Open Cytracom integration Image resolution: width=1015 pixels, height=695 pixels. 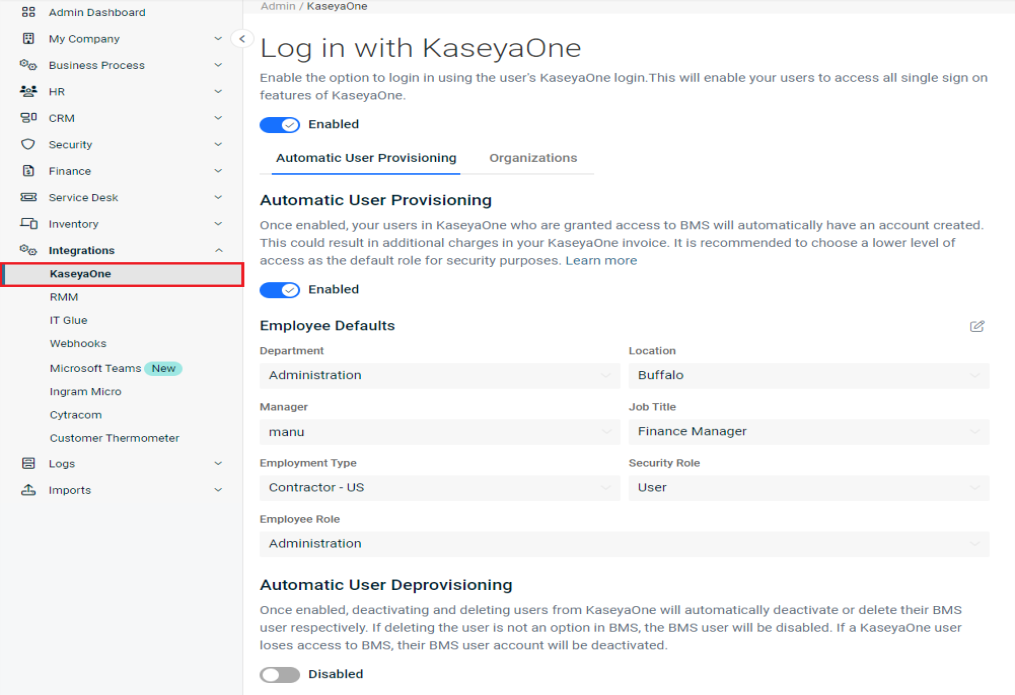coord(75,415)
